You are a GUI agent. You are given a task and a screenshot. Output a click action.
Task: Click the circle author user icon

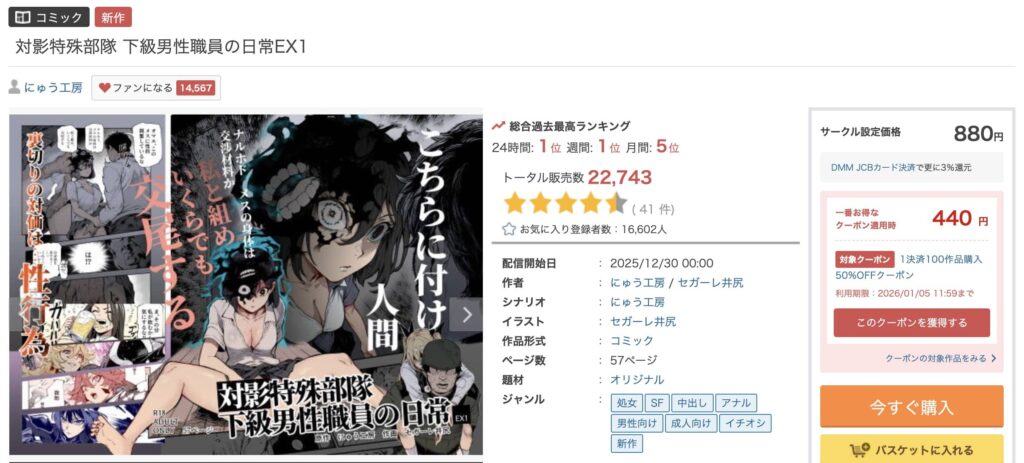coord(14,87)
